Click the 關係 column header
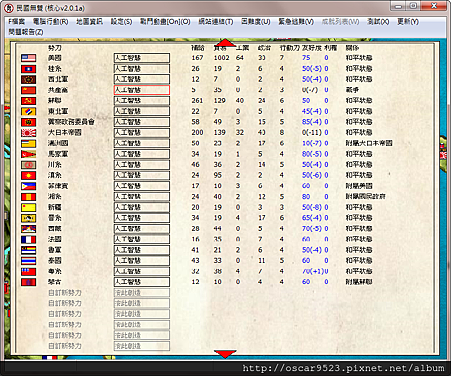 point(352,48)
